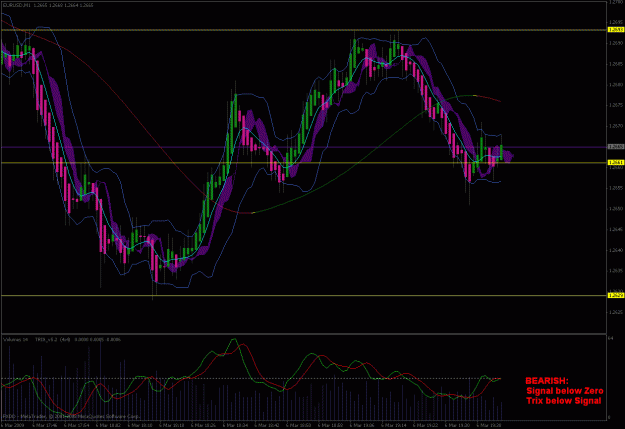The image size is (625, 429).
Task: Click the gray current price label 1.2665
Action: 616,147
